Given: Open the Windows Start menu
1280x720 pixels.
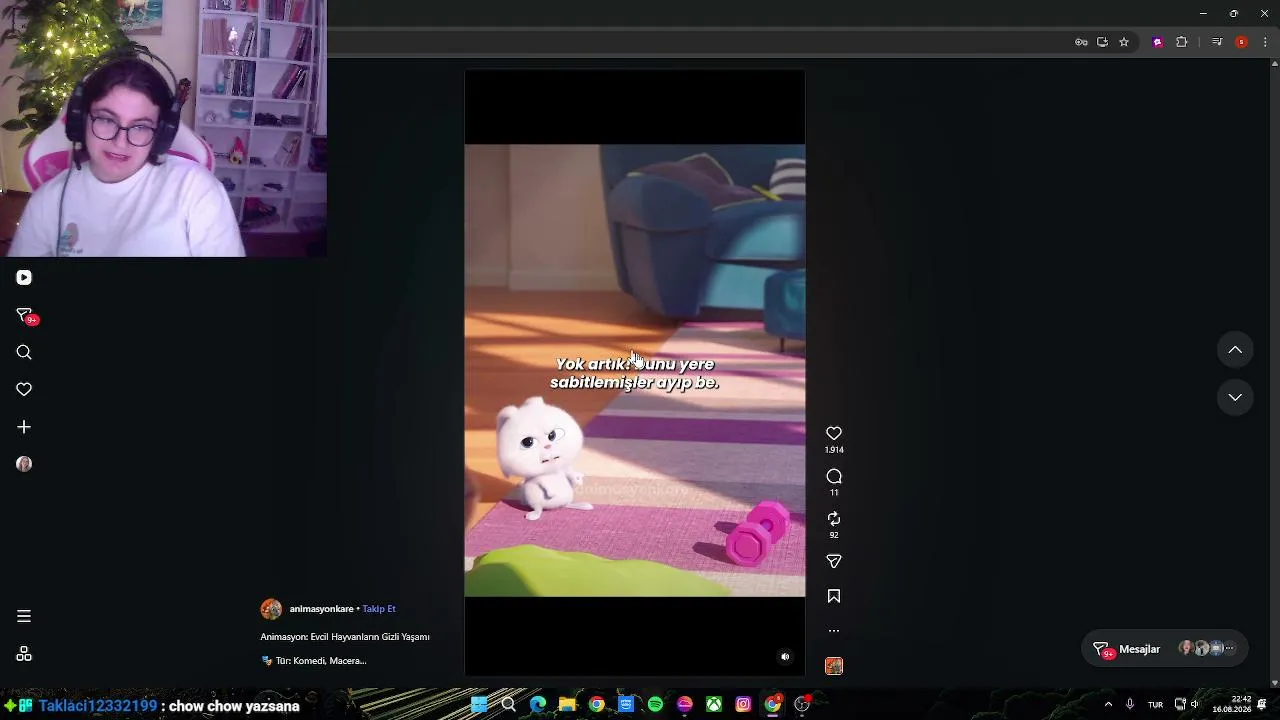Looking at the screenshot, I should pos(479,705).
